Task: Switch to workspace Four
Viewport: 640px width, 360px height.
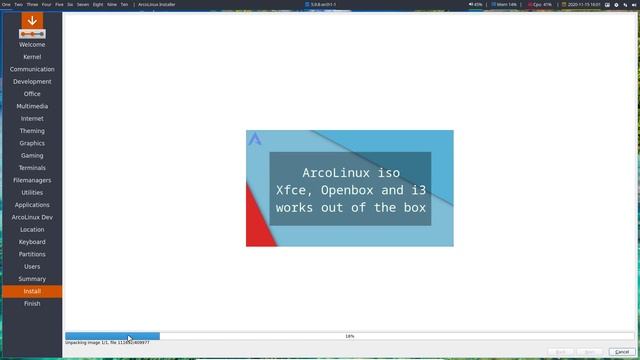Action: point(47,4)
